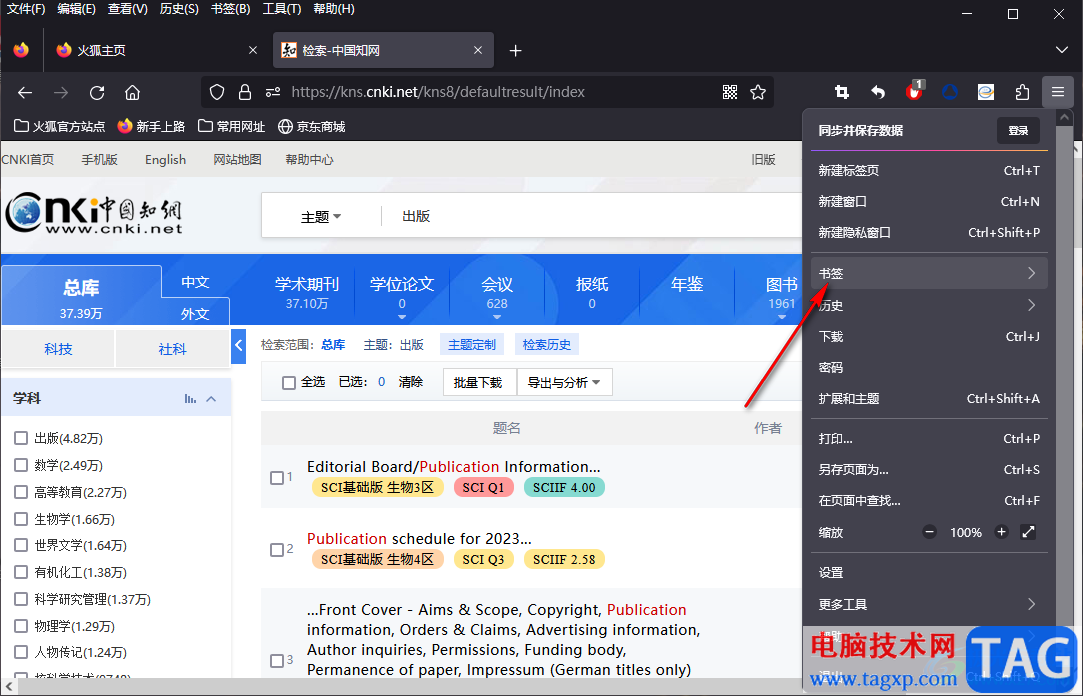The height and width of the screenshot is (696, 1083).
Task: List all tabs with chevron button
Action: click(1062, 50)
